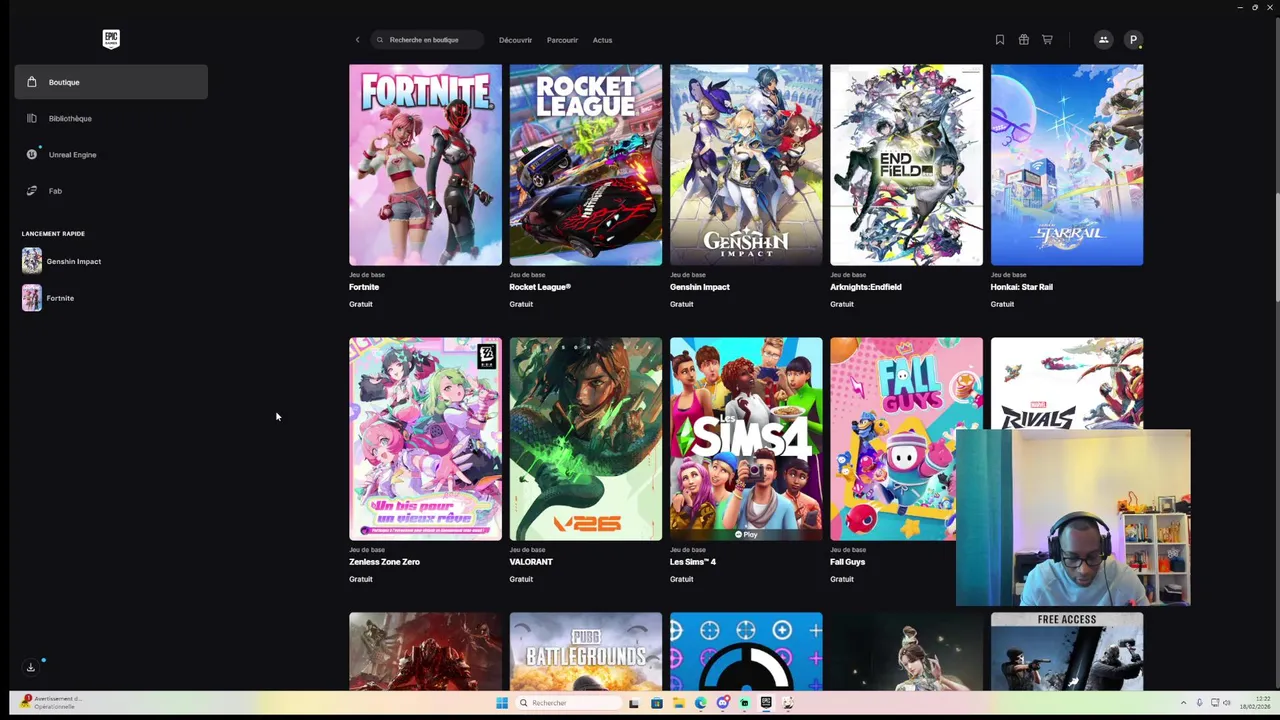
Task: Open the Genshin Impact game cover
Action: tap(746, 165)
